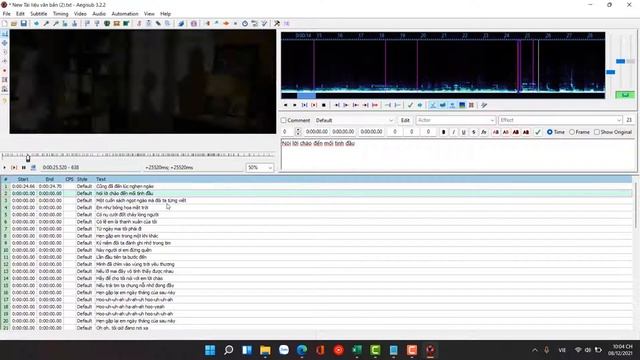
Task: Toggle underline formatting button
Action: (463, 132)
